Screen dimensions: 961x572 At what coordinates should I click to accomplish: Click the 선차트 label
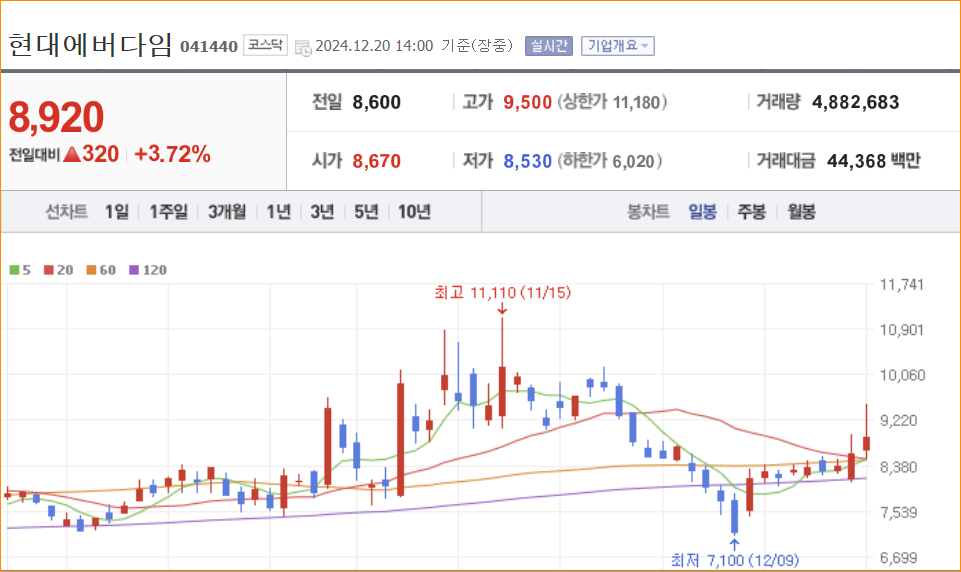click(66, 212)
